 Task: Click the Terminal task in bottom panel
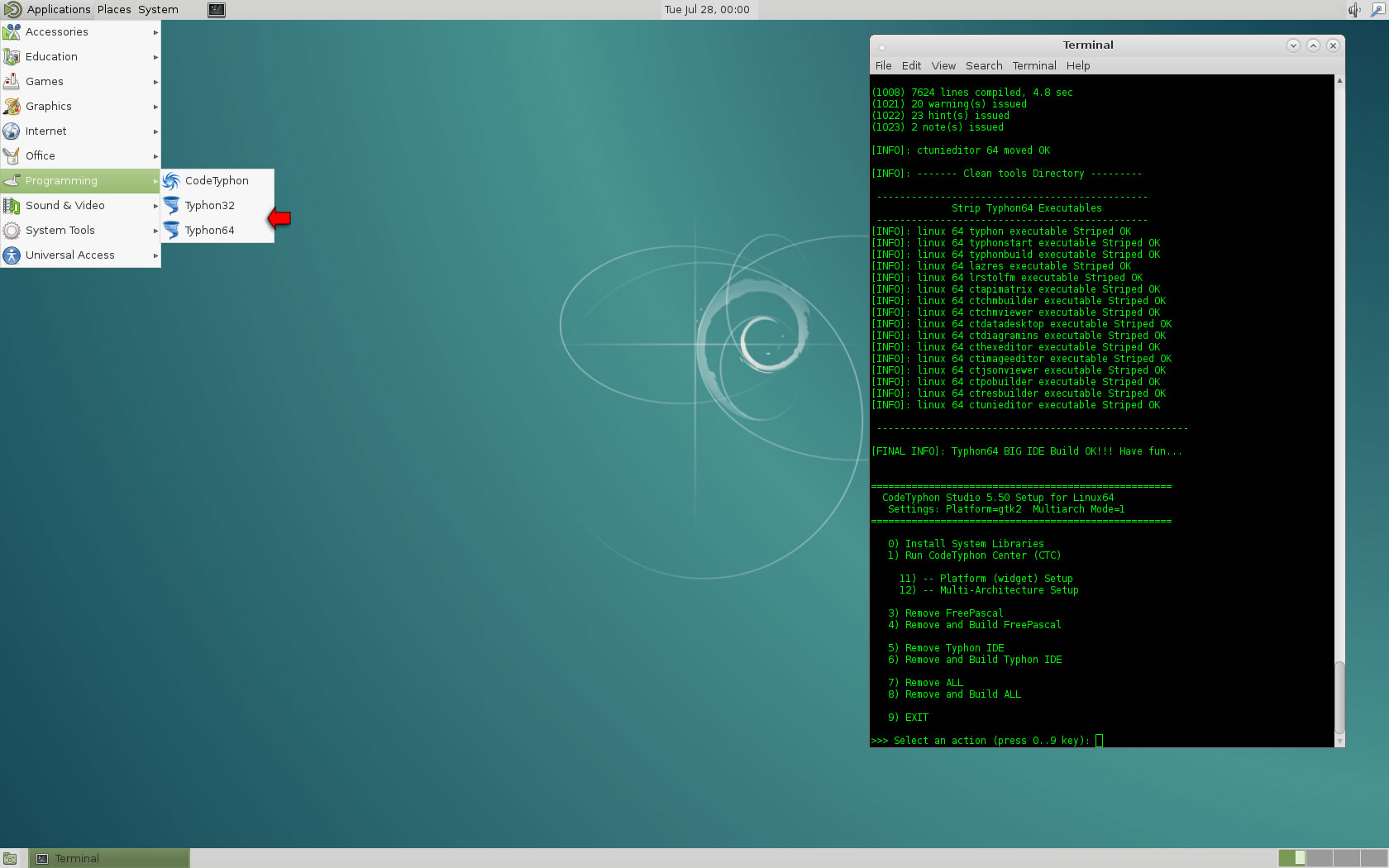(x=109, y=859)
